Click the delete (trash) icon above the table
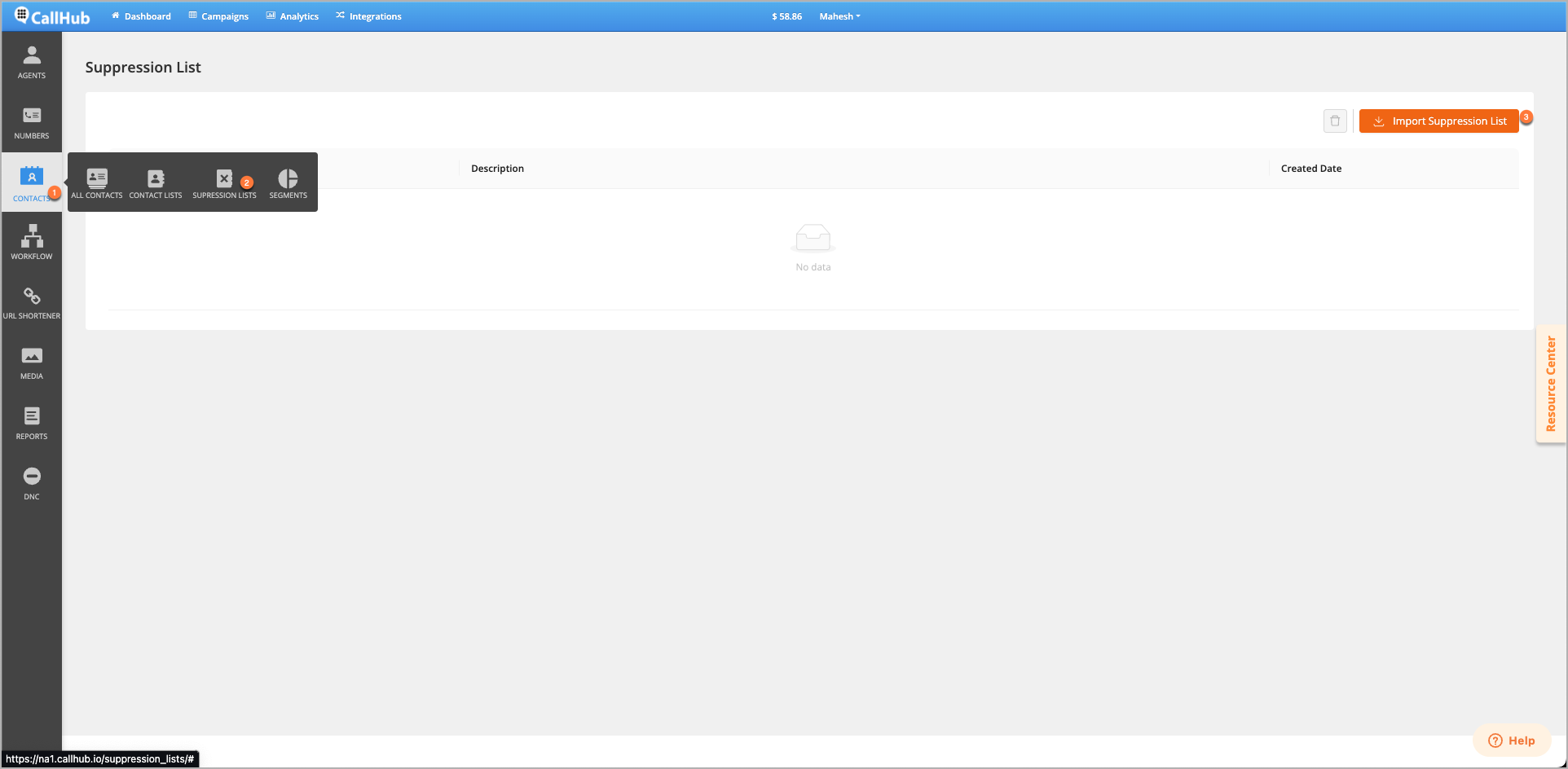 pos(1335,121)
